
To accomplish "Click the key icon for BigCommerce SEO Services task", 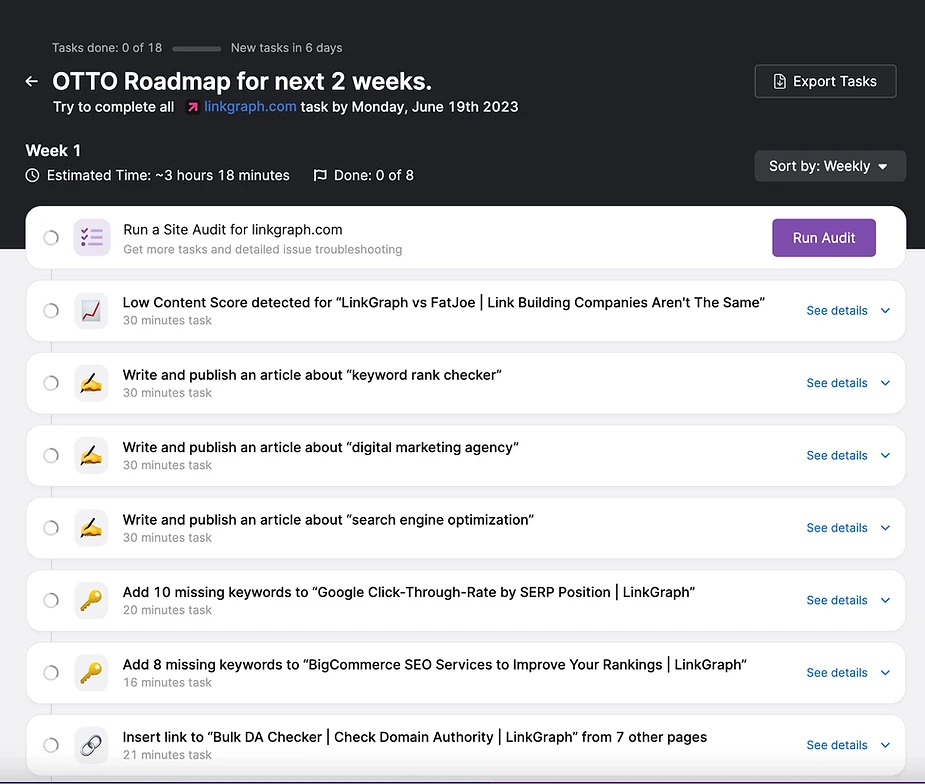I will coord(91,673).
